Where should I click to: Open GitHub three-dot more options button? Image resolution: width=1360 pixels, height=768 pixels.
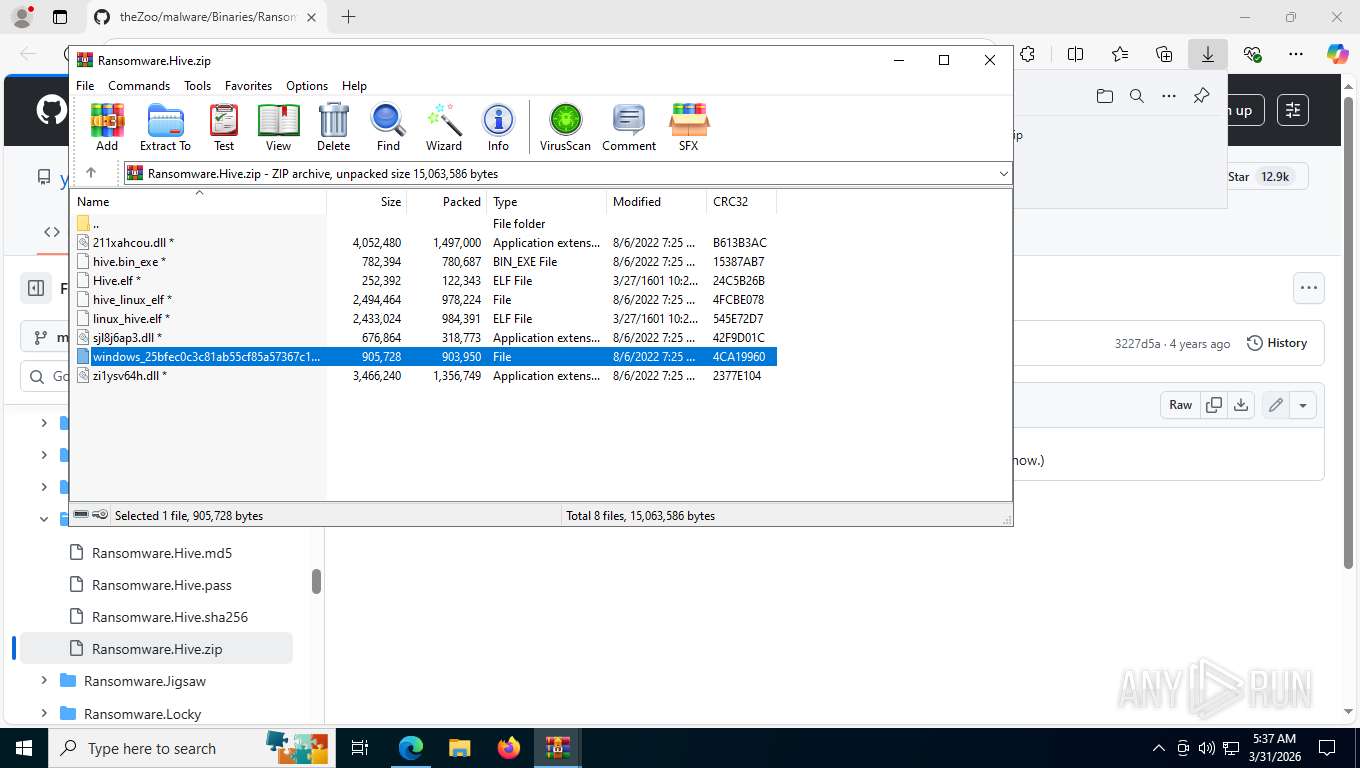(x=1308, y=288)
